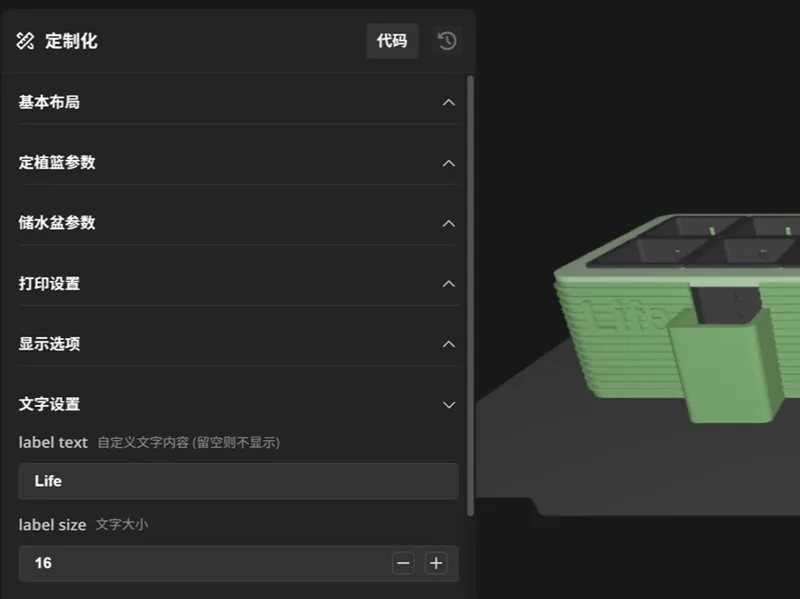Open the history reset icon
This screenshot has width=800, height=599.
pyautogui.click(x=447, y=41)
